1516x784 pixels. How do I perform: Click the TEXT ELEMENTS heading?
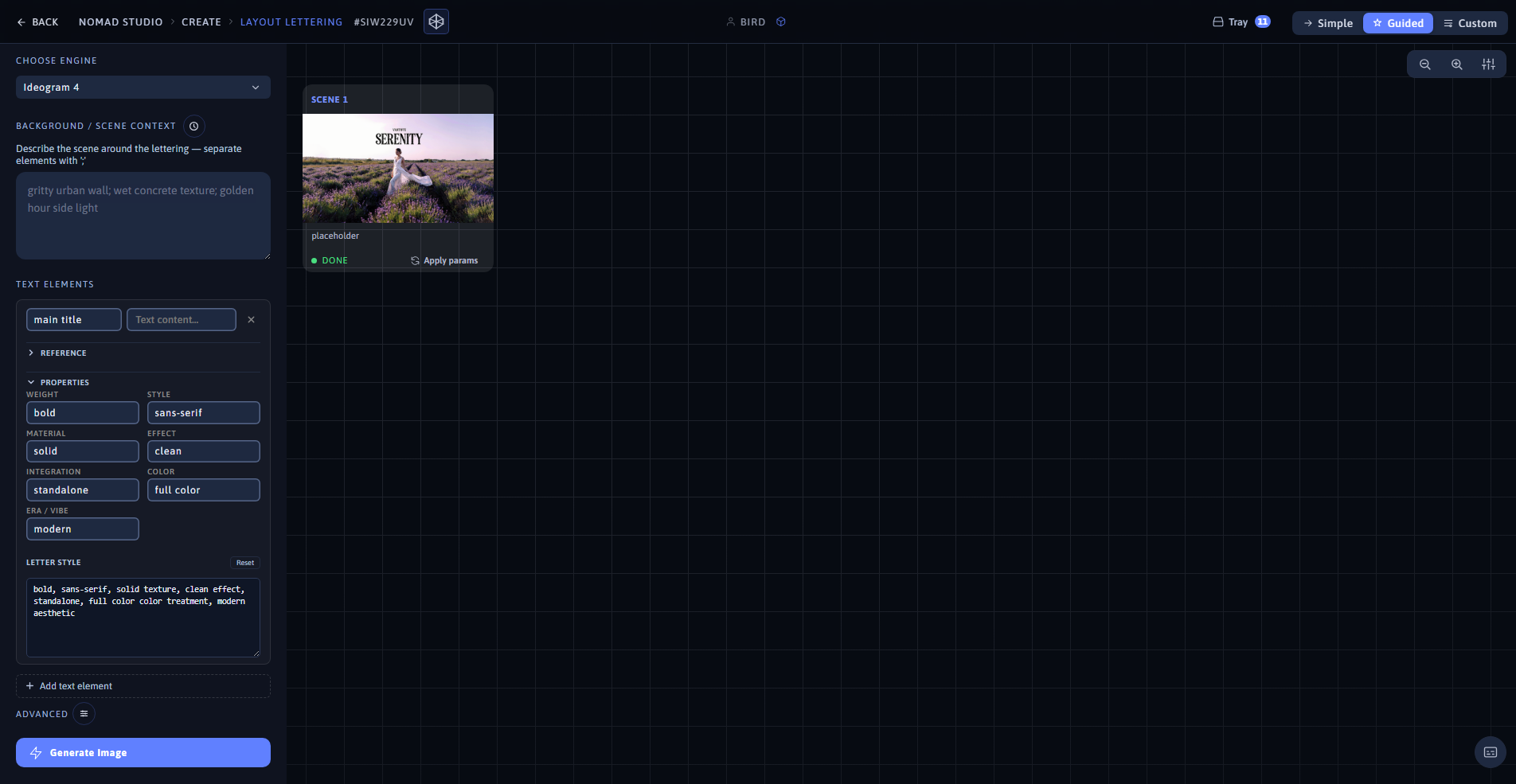pos(55,284)
